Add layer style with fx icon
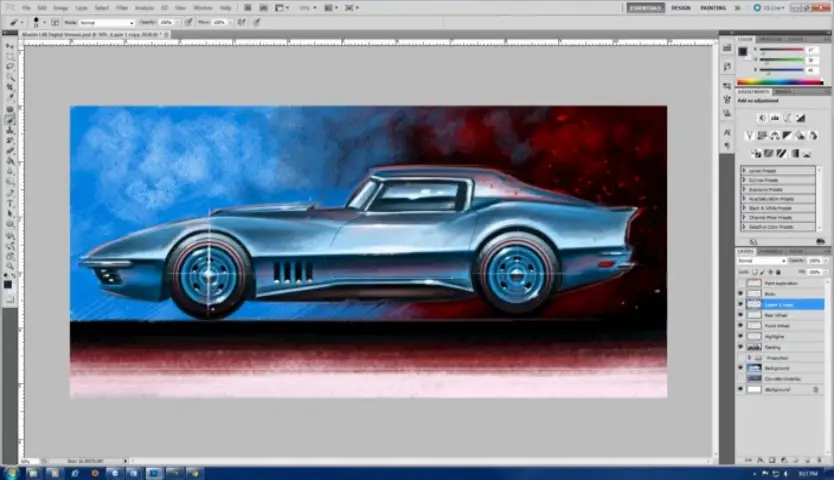834x480 pixels. point(760,460)
